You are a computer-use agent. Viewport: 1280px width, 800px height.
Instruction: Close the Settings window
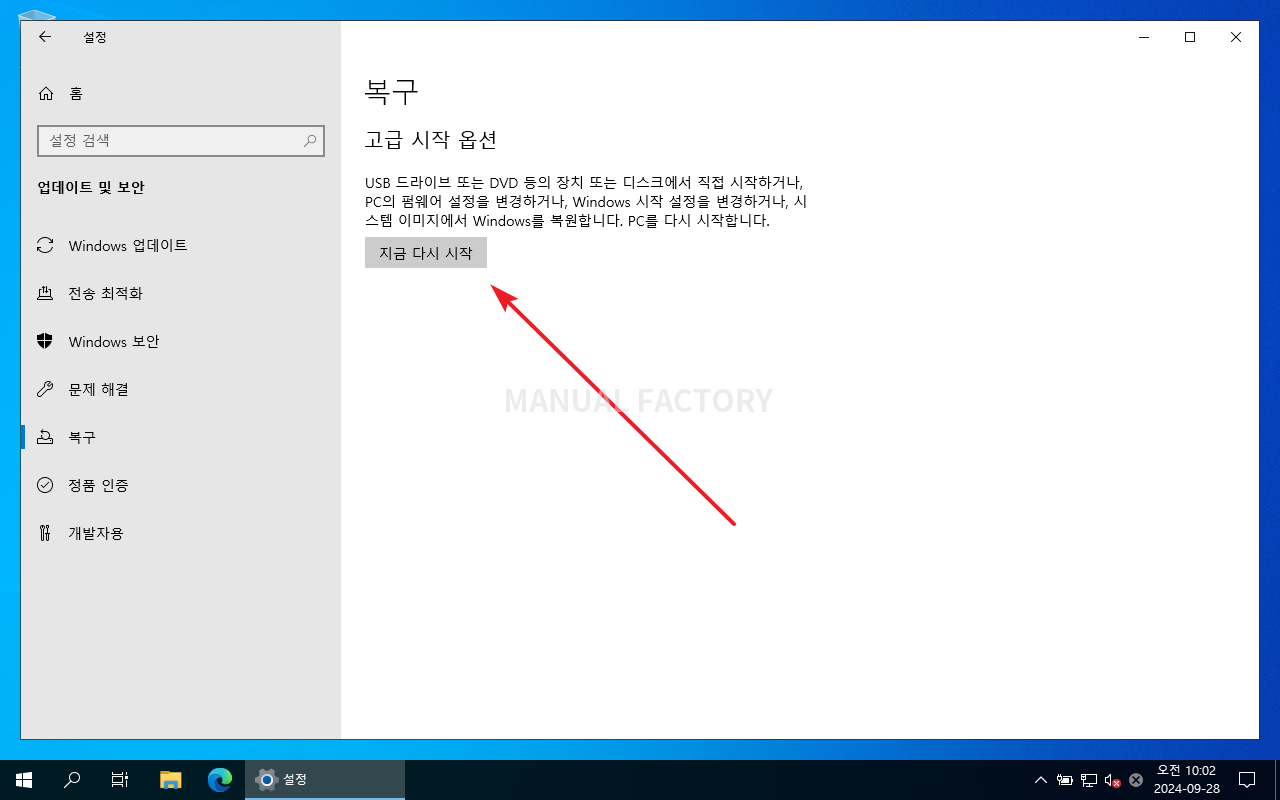pyautogui.click(x=1236, y=37)
